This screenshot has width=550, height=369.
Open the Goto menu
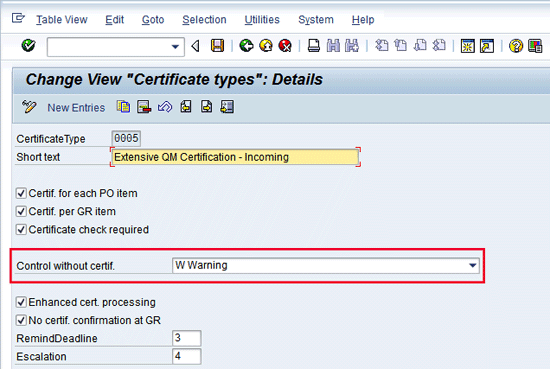153,20
